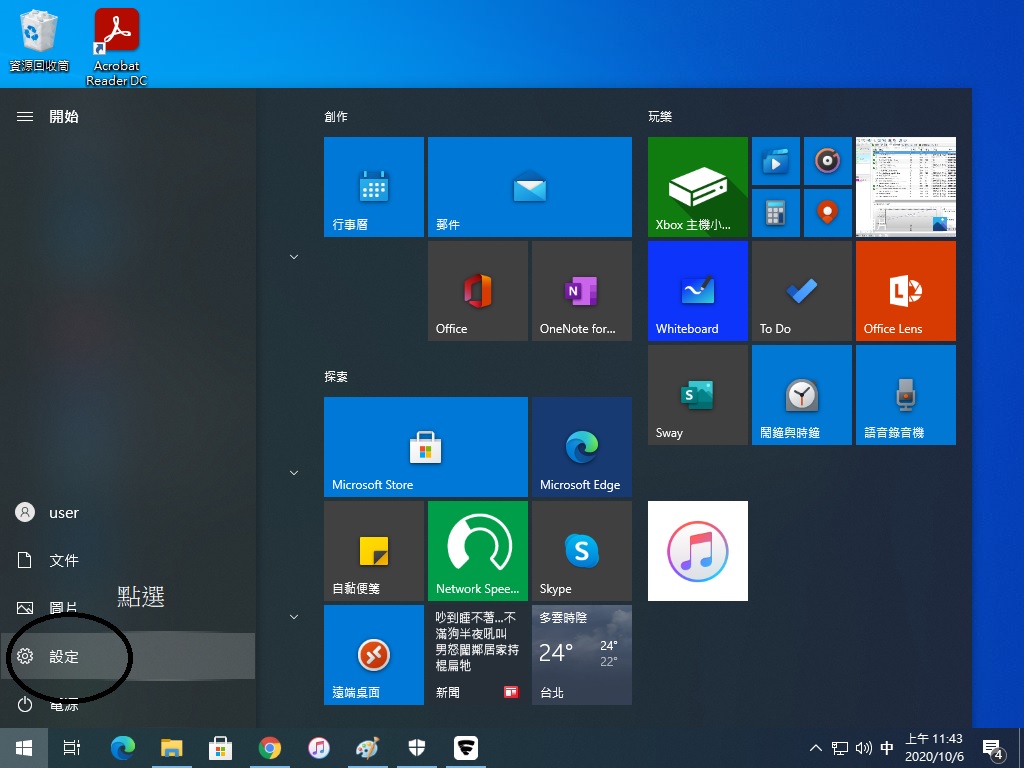Click the chevron left of the Office tile row

click(294, 257)
